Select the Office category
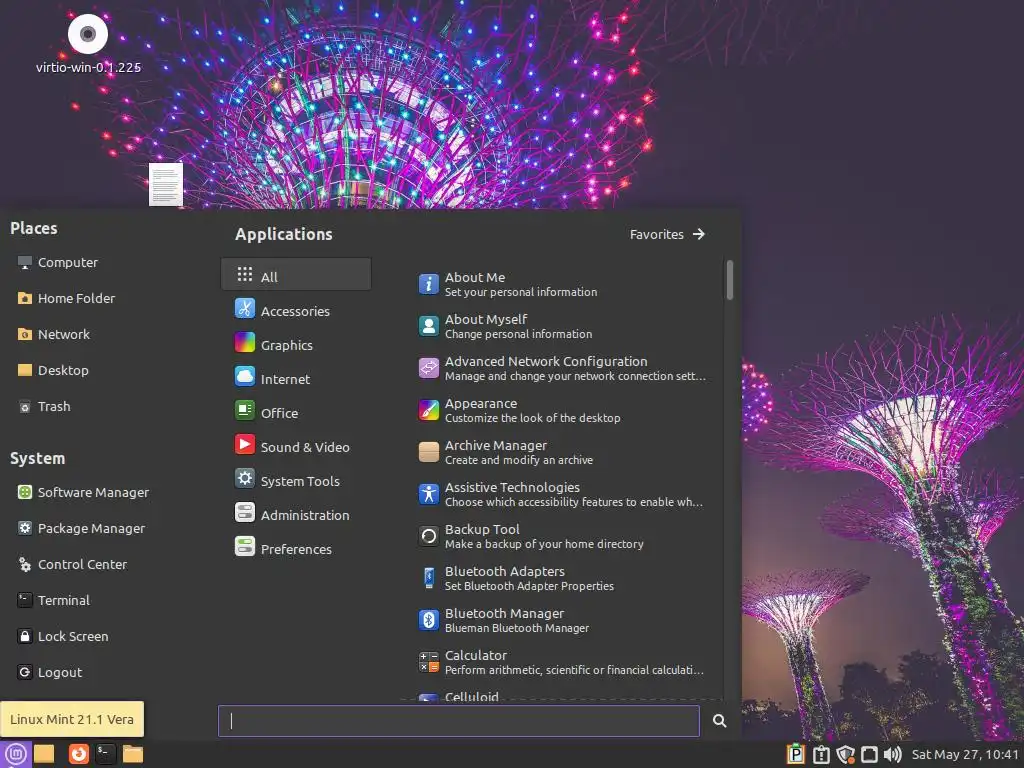 tap(296, 413)
